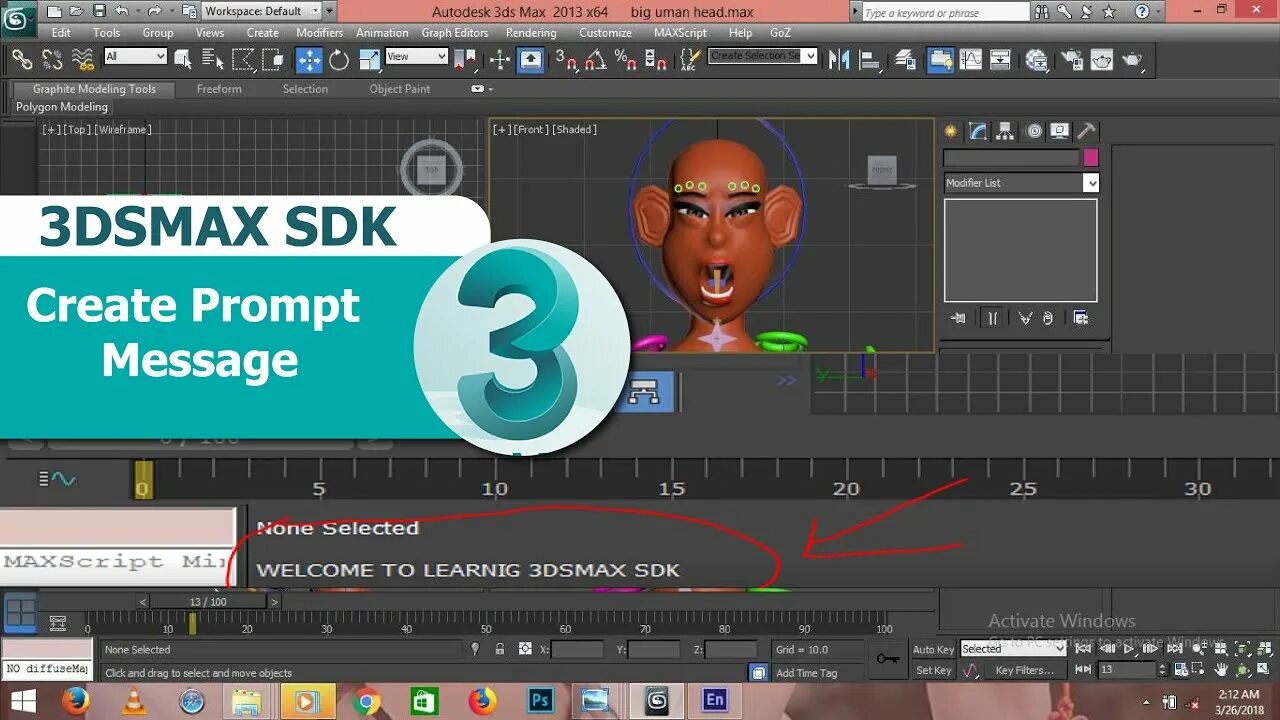Click the Align tool
Screen dimensions: 1280x720
(868, 60)
